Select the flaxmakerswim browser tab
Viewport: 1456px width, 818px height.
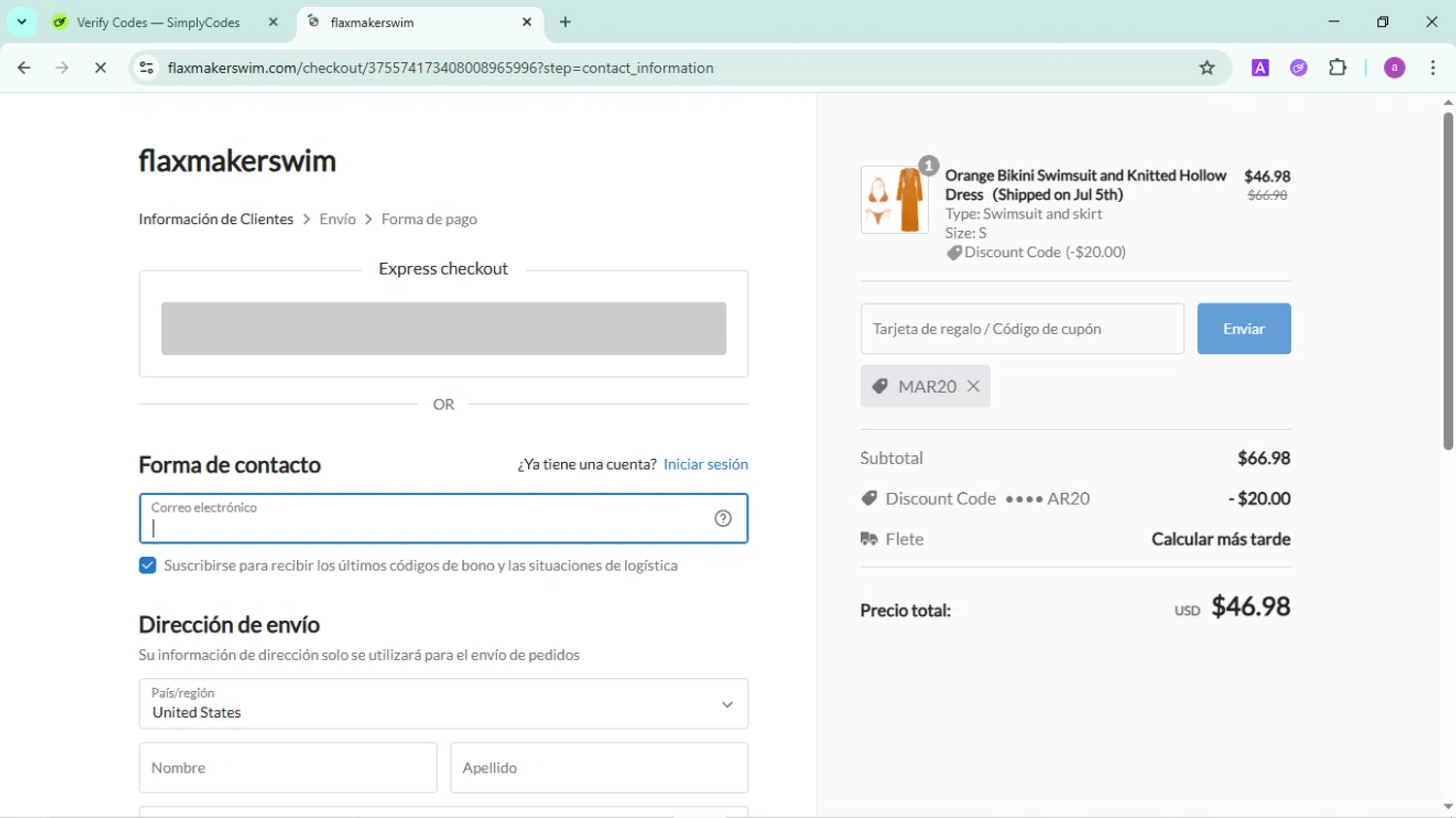coord(417,22)
